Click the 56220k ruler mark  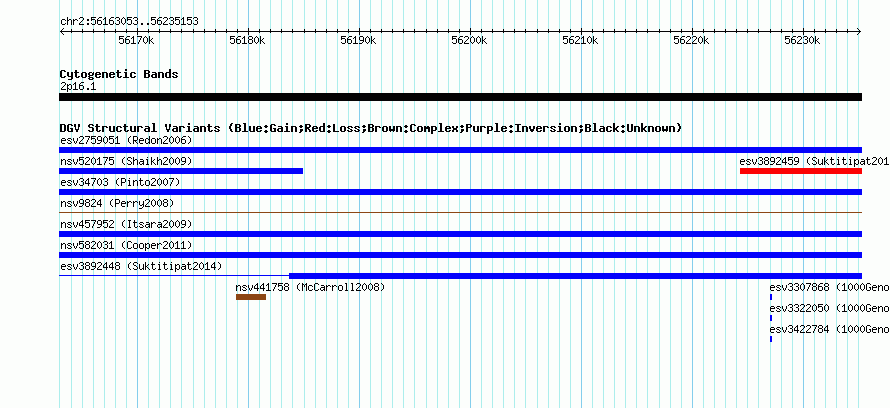click(x=691, y=40)
